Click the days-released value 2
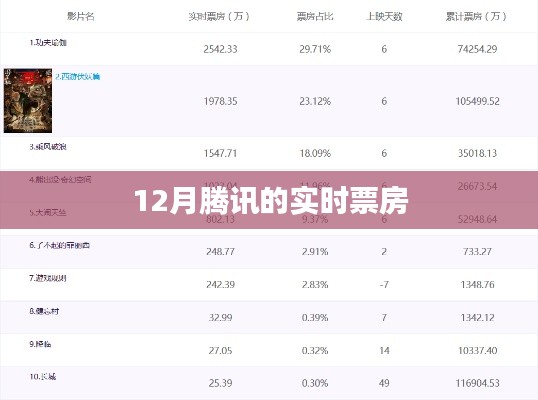Screen dimensions: 538x400 click(384, 251)
